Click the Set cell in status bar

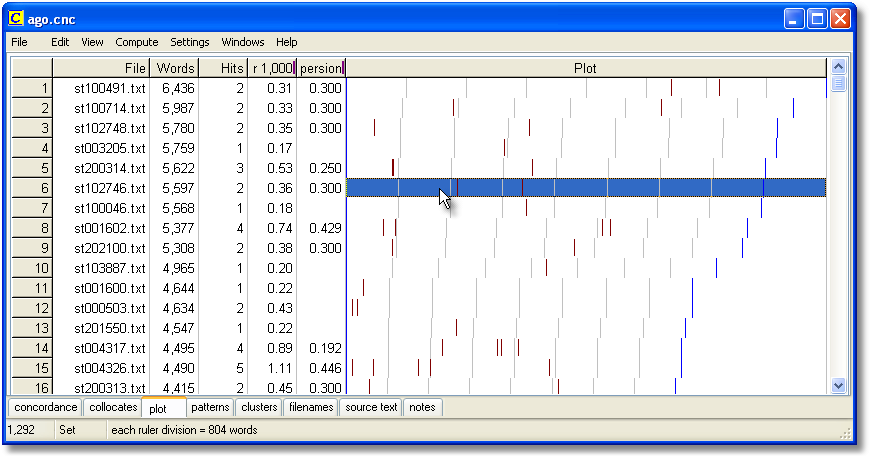click(x=67, y=430)
